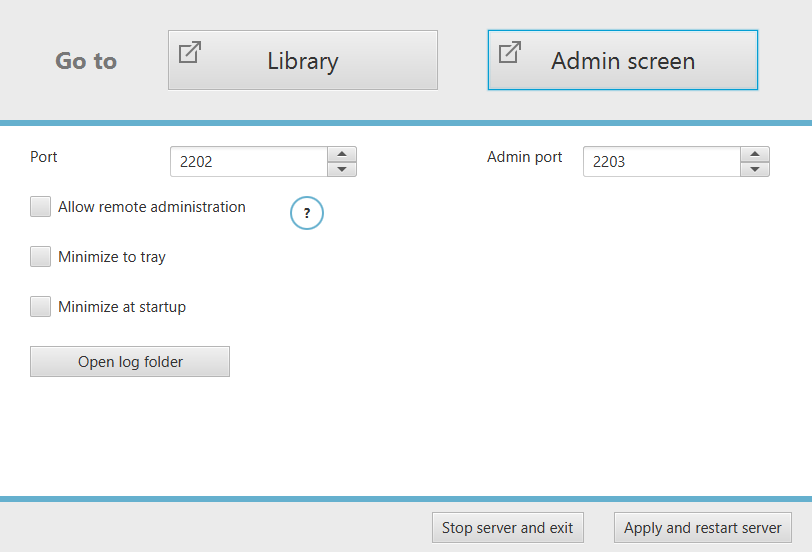Click the external-link icon on Admin screen button
812x552 pixels.
509,52
